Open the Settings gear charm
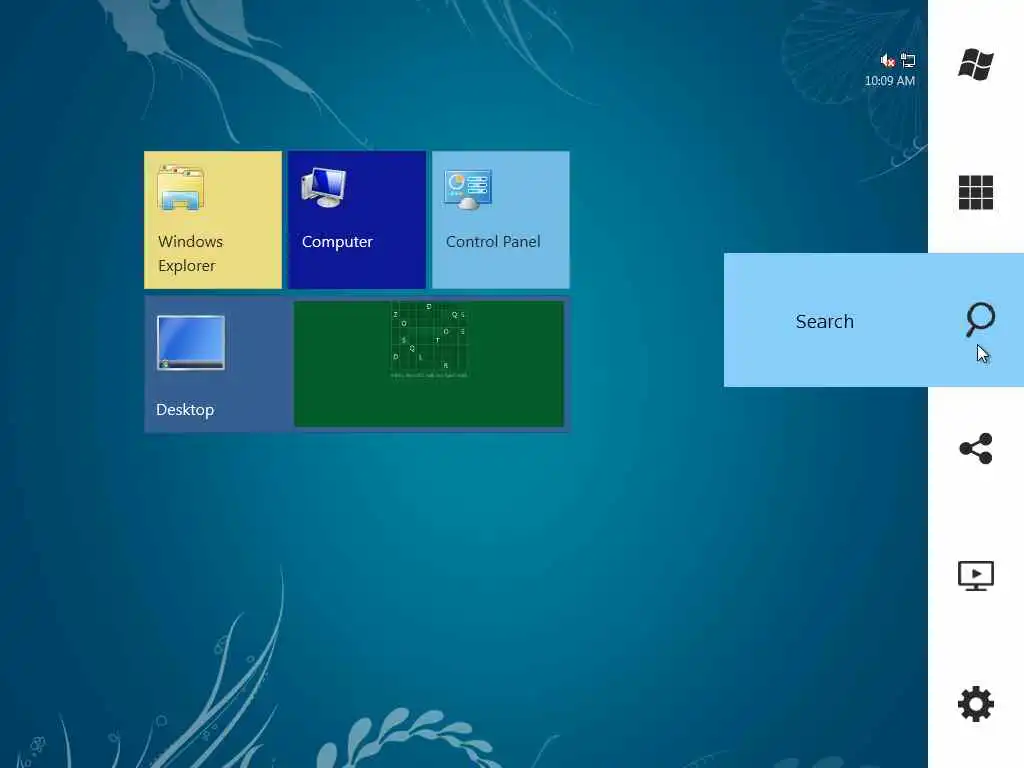 pos(976,704)
